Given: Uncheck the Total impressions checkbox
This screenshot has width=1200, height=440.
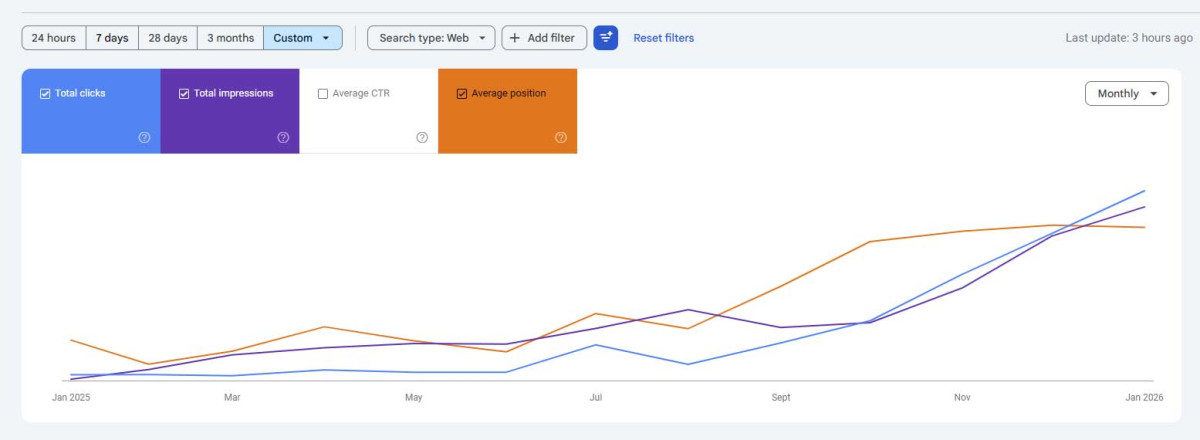Looking at the screenshot, I should [184, 94].
